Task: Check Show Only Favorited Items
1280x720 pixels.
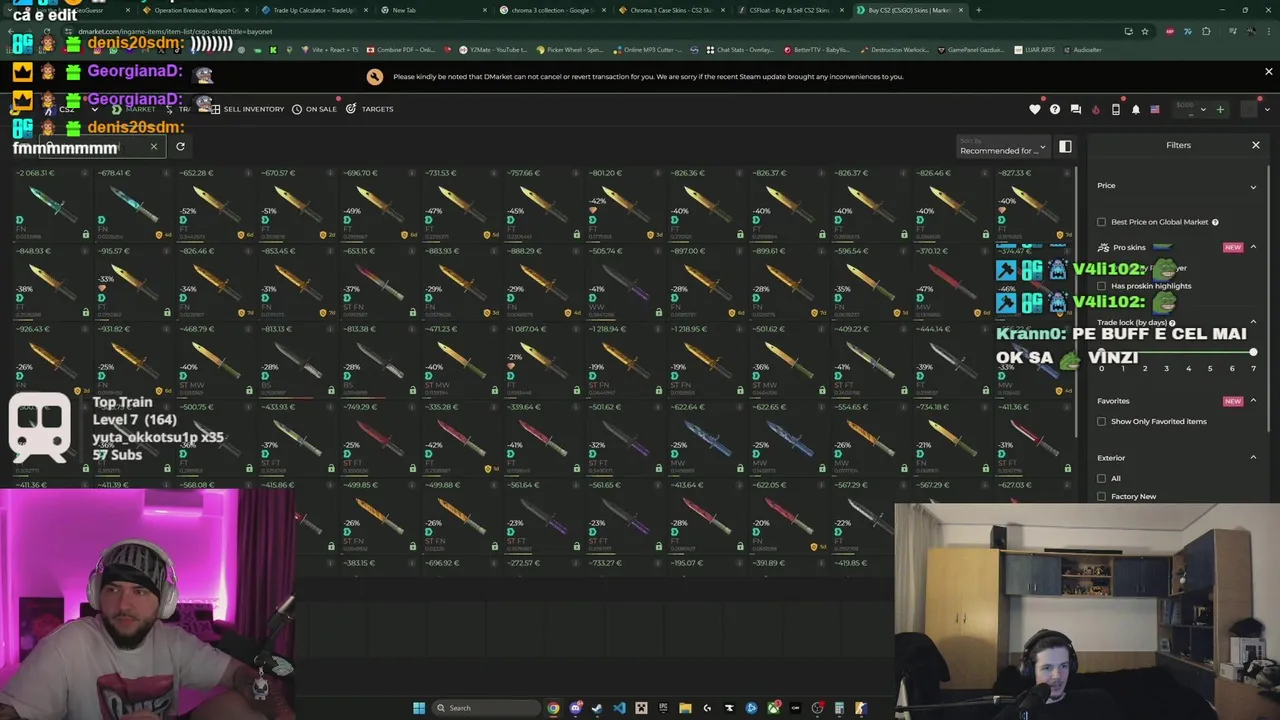Action: (x=1102, y=422)
